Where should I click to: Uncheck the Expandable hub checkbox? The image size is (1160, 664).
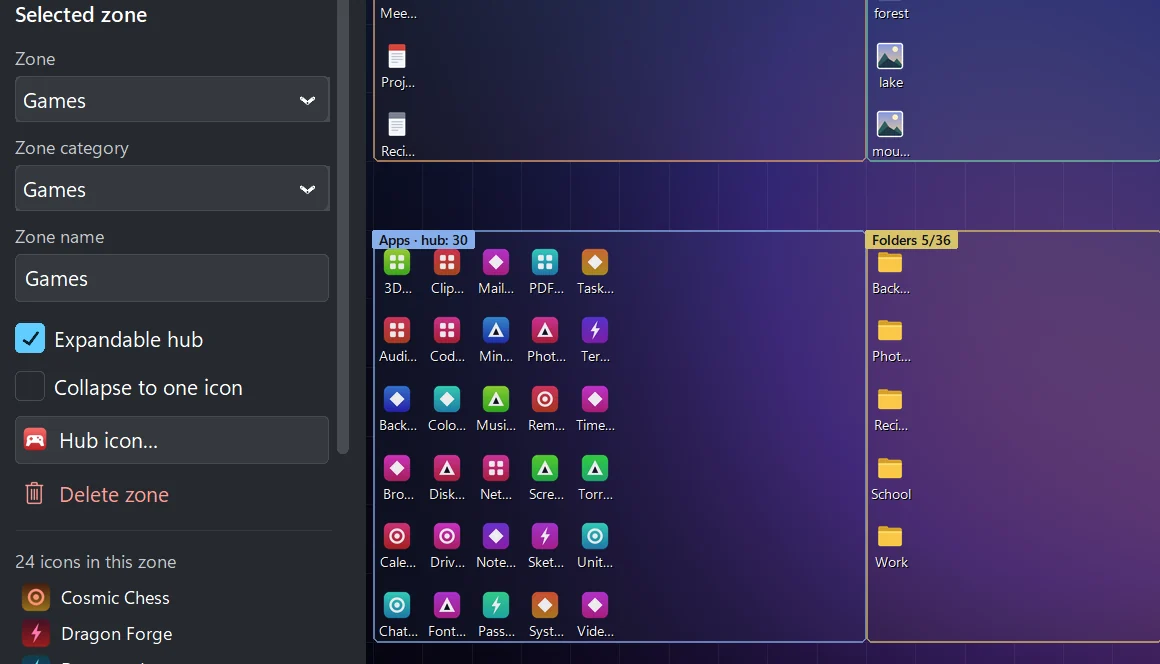click(30, 339)
